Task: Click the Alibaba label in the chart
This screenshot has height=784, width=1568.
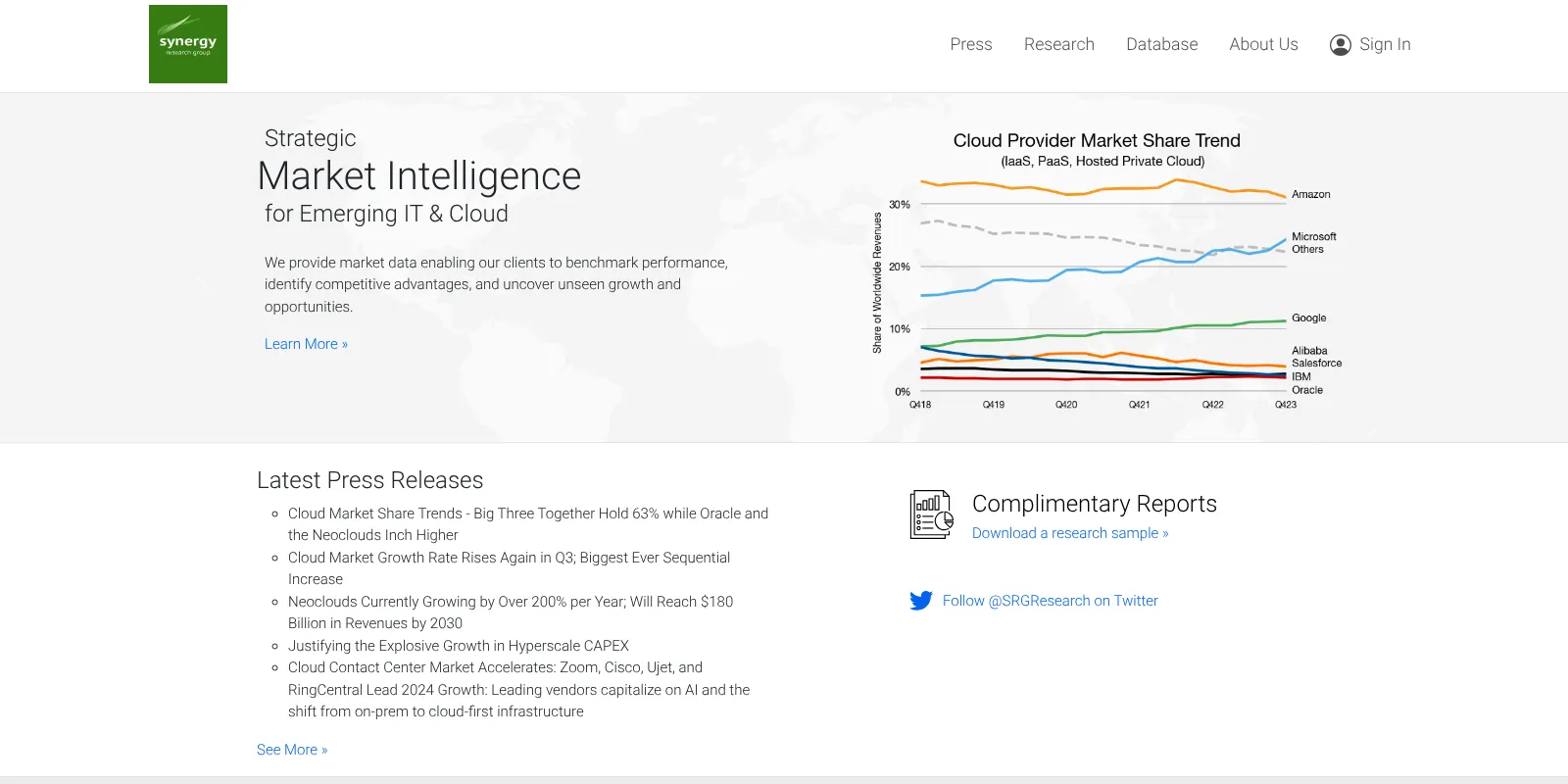Action: tap(1309, 351)
